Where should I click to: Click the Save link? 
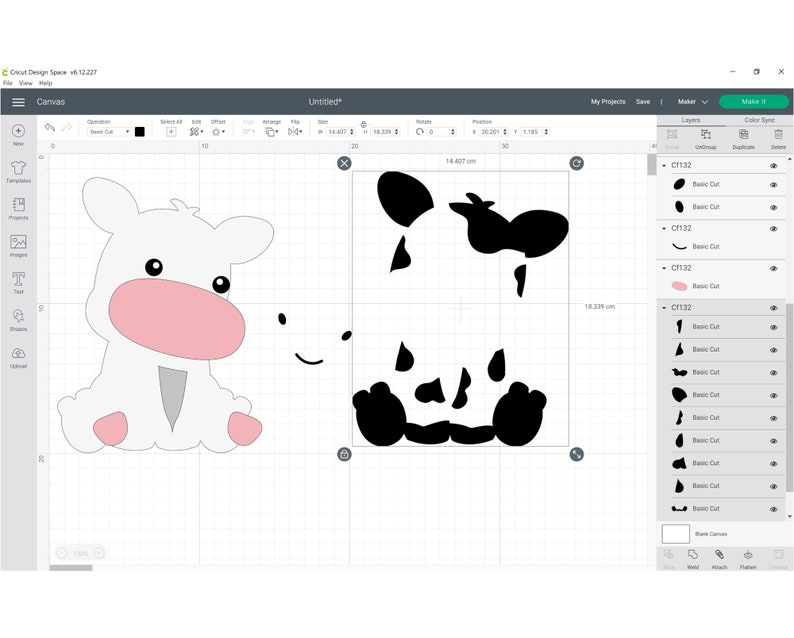[643, 102]
